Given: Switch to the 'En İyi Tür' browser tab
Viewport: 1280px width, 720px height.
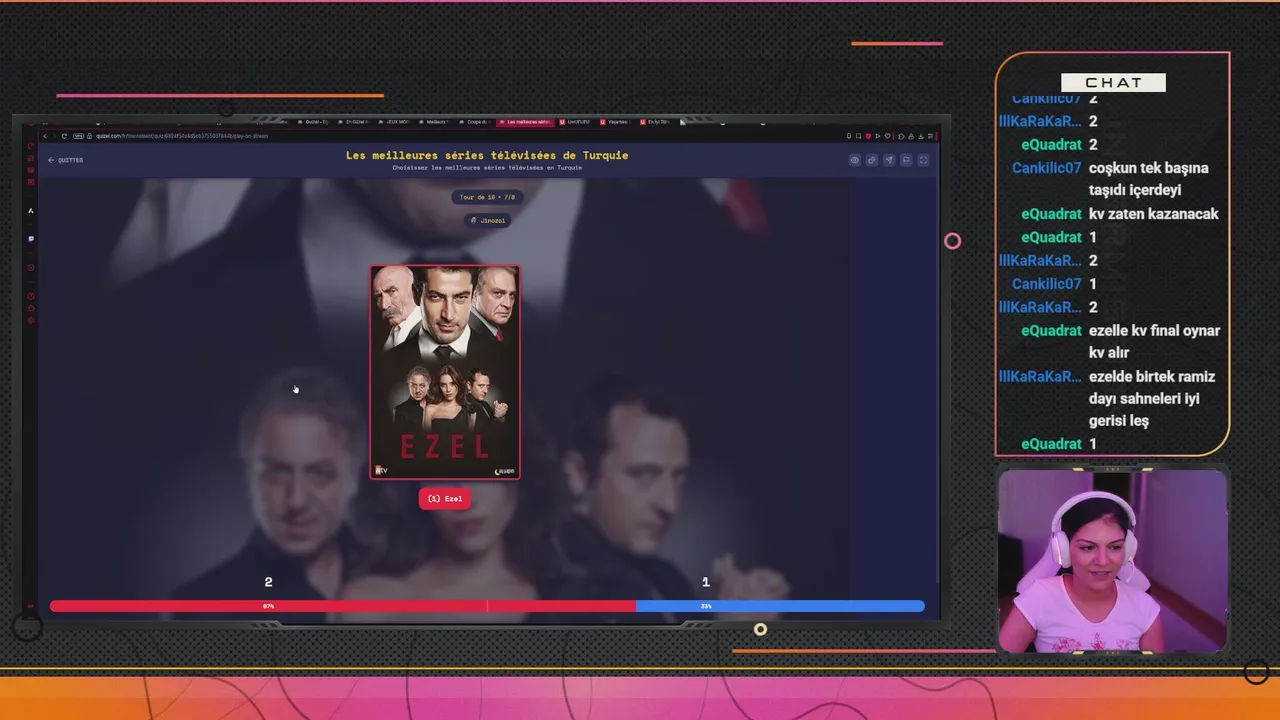Looking at the screenshot, I should (x=655, y=122).
